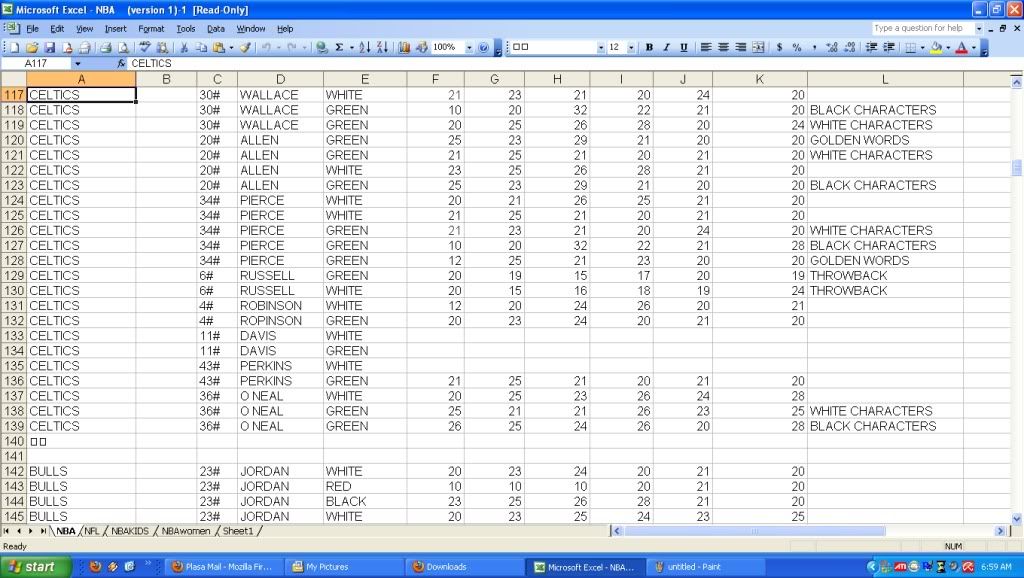This screenshot has height=578, width=1024.
Task: Open Font Color palette dropdown arrow
Action: point(974,47)
